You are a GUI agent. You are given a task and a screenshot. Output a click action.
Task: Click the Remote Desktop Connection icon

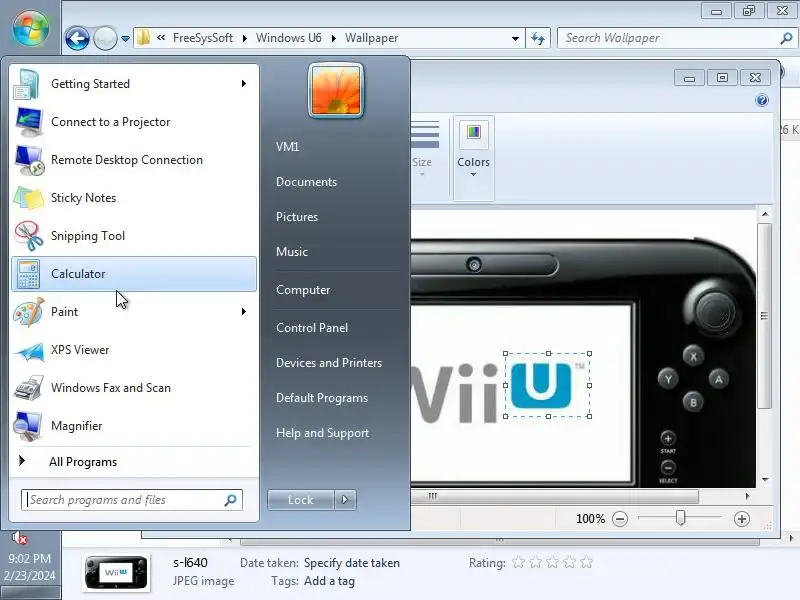tap(29, 160)
